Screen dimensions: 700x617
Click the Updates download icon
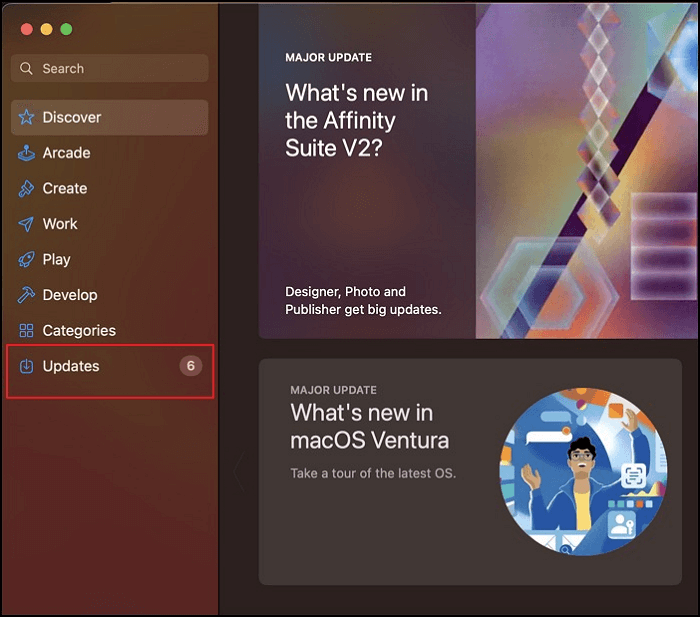26,366
